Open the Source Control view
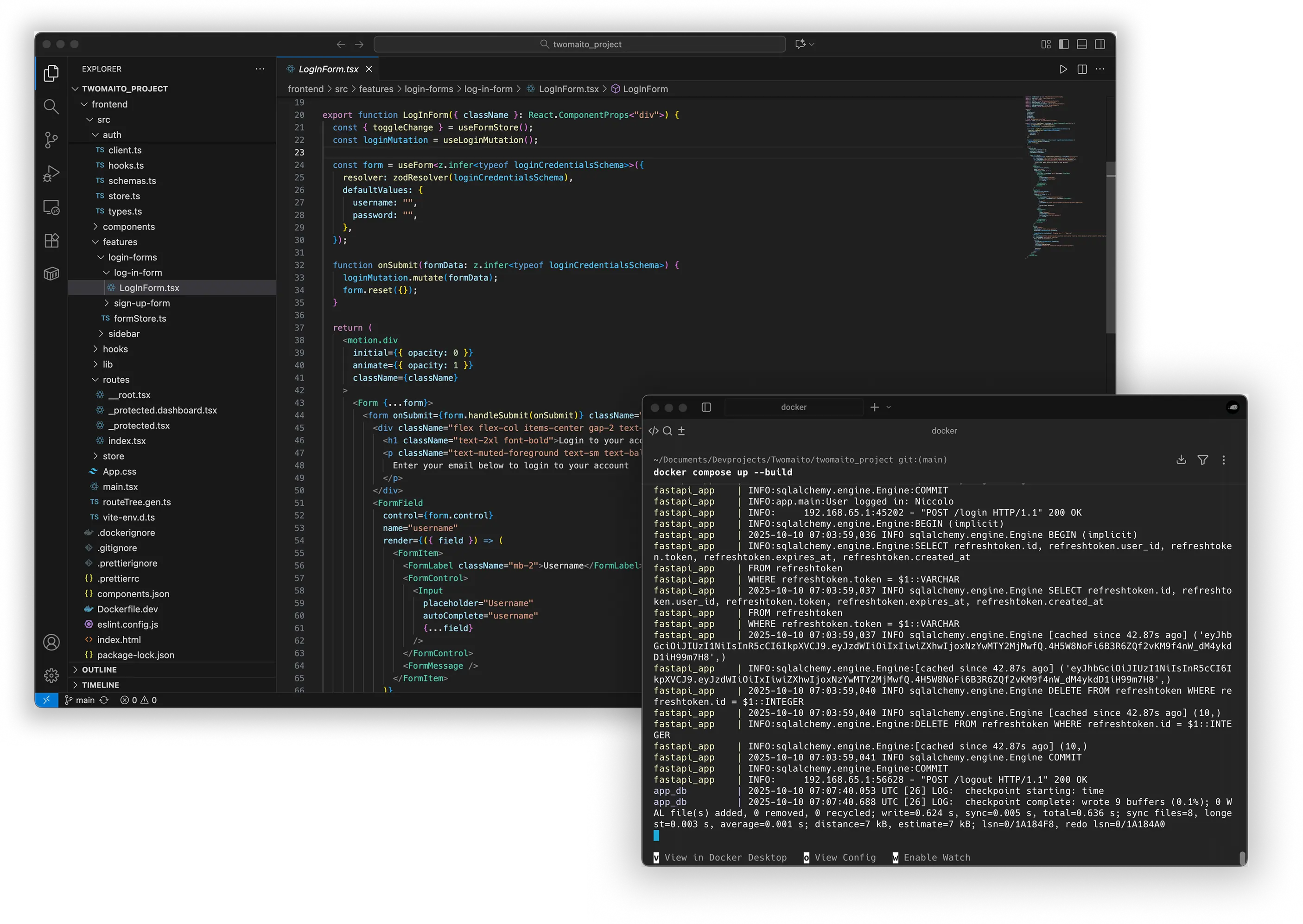1303x924 pixels. (x=51, y=140)
